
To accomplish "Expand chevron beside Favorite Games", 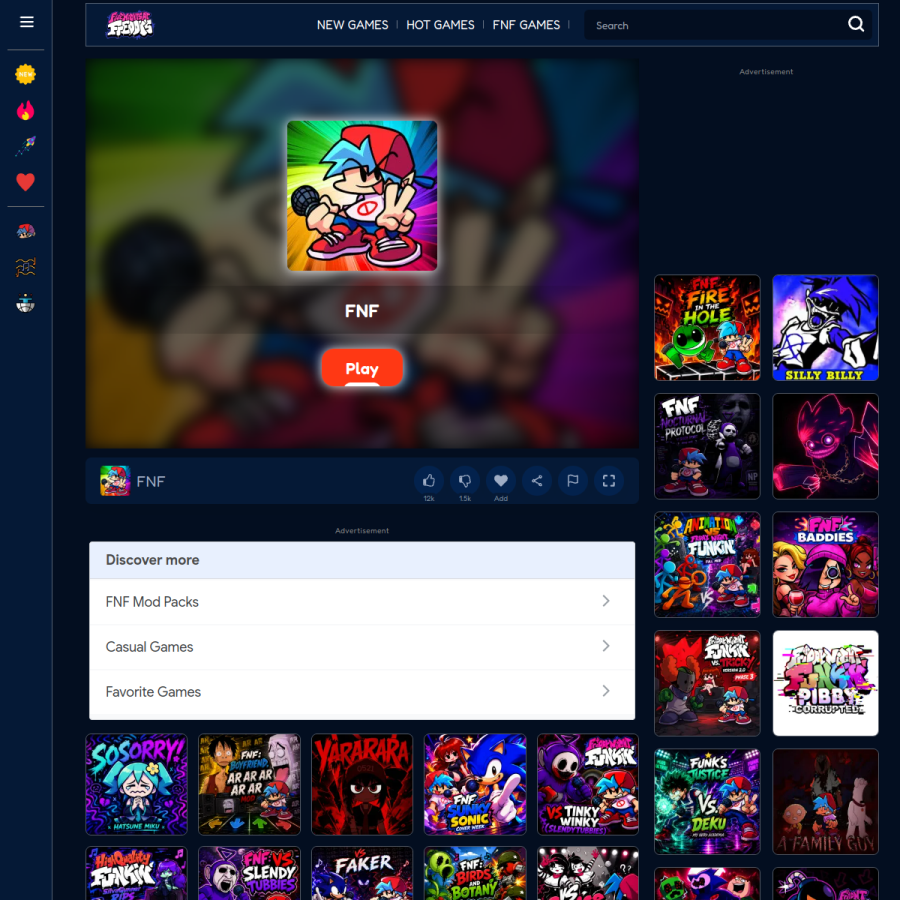I will (606, 691).
